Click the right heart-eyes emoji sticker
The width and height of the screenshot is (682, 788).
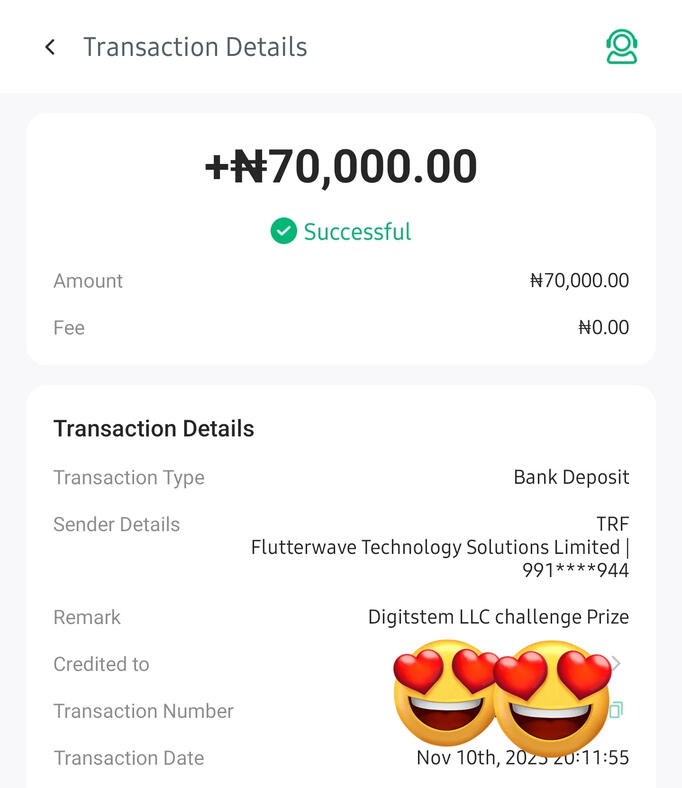(x=552, y=697)
